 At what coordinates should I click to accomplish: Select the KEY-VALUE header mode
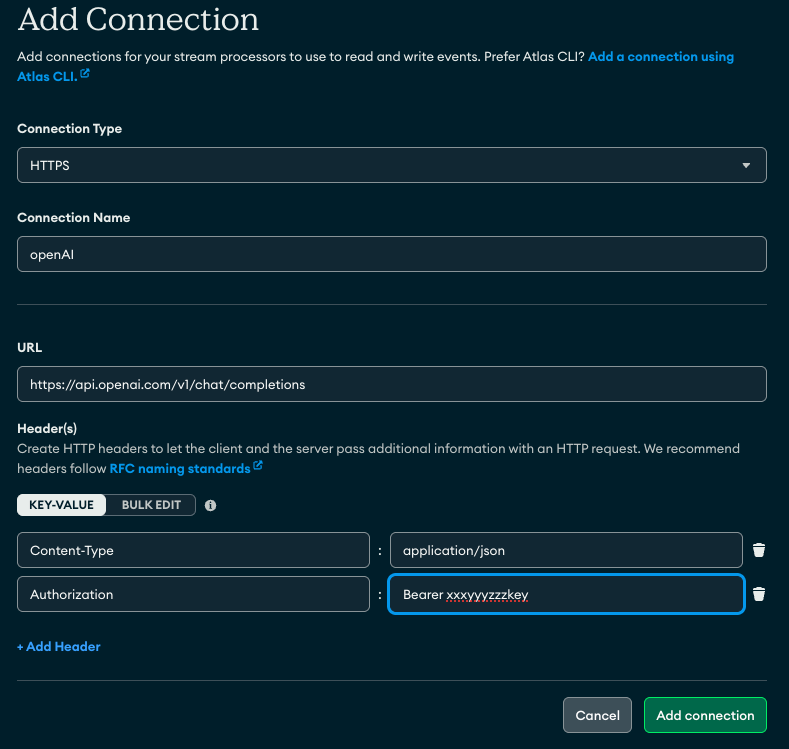point(62,505)
